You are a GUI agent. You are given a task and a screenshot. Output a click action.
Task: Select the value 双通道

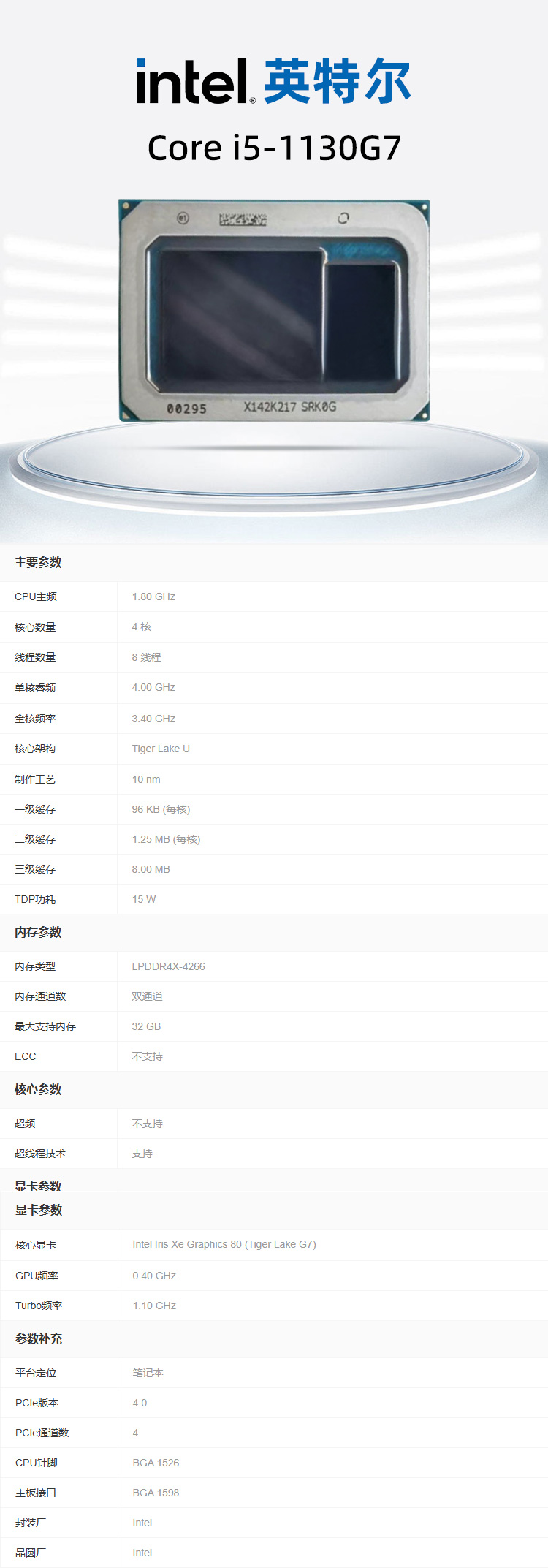tap(147, 996)
